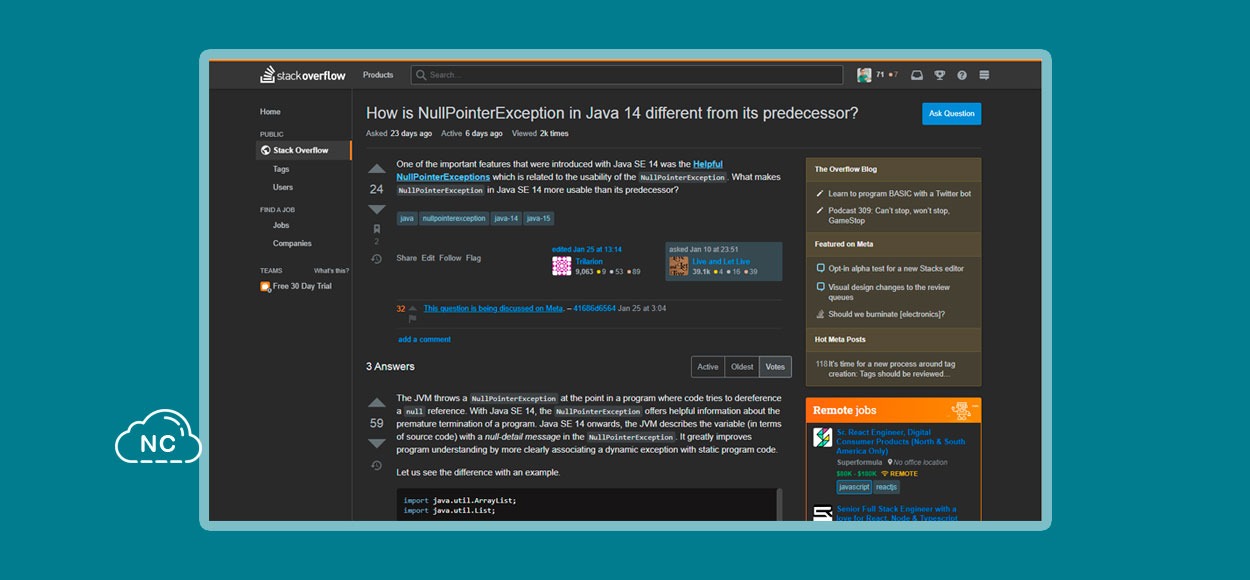Click the Ask Question button
This screenshot has width=1250, height=580.
click(951, 114)
